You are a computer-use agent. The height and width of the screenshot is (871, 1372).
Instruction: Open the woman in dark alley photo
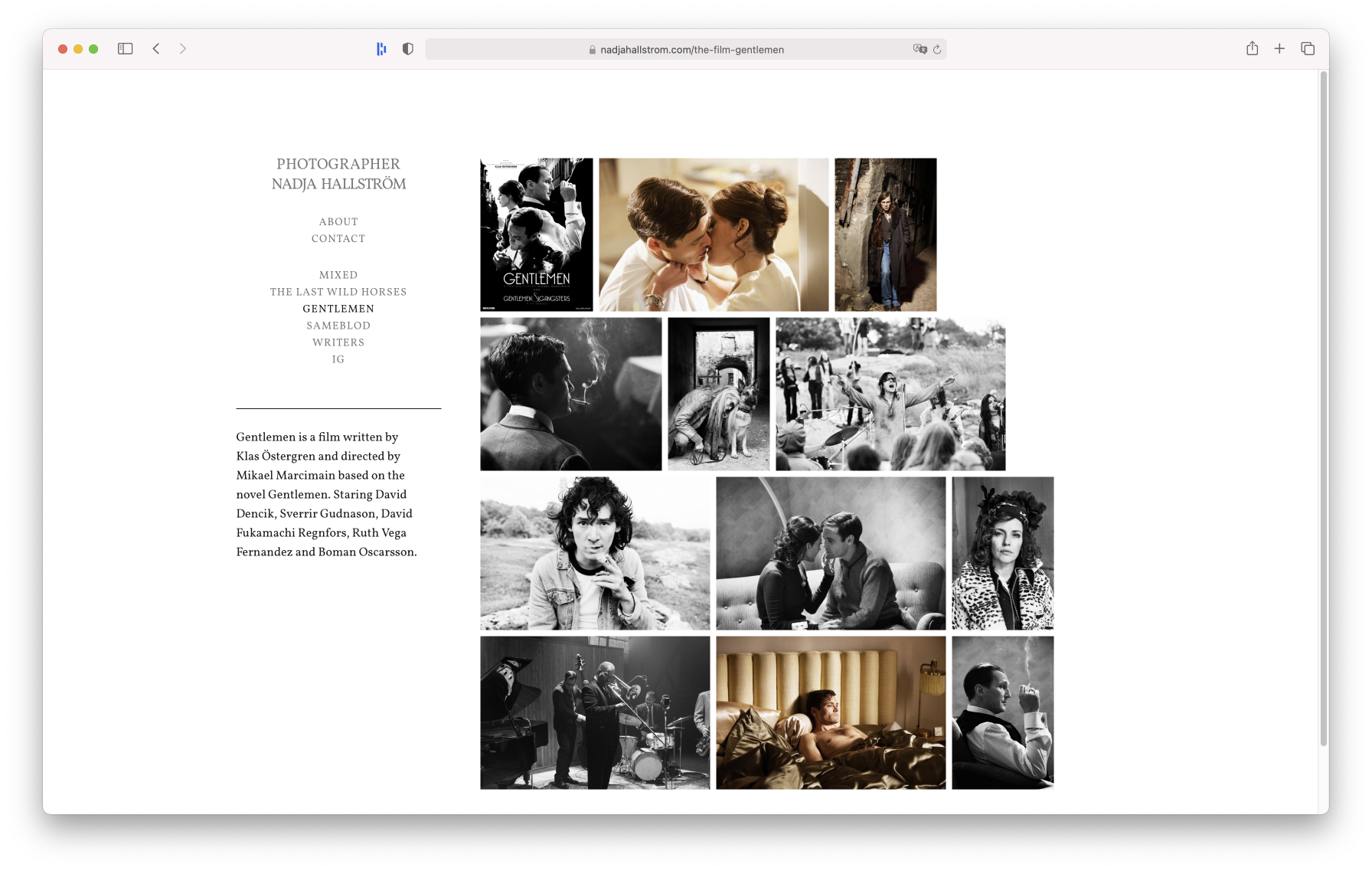pyautogui.click(x=886, y=234)
